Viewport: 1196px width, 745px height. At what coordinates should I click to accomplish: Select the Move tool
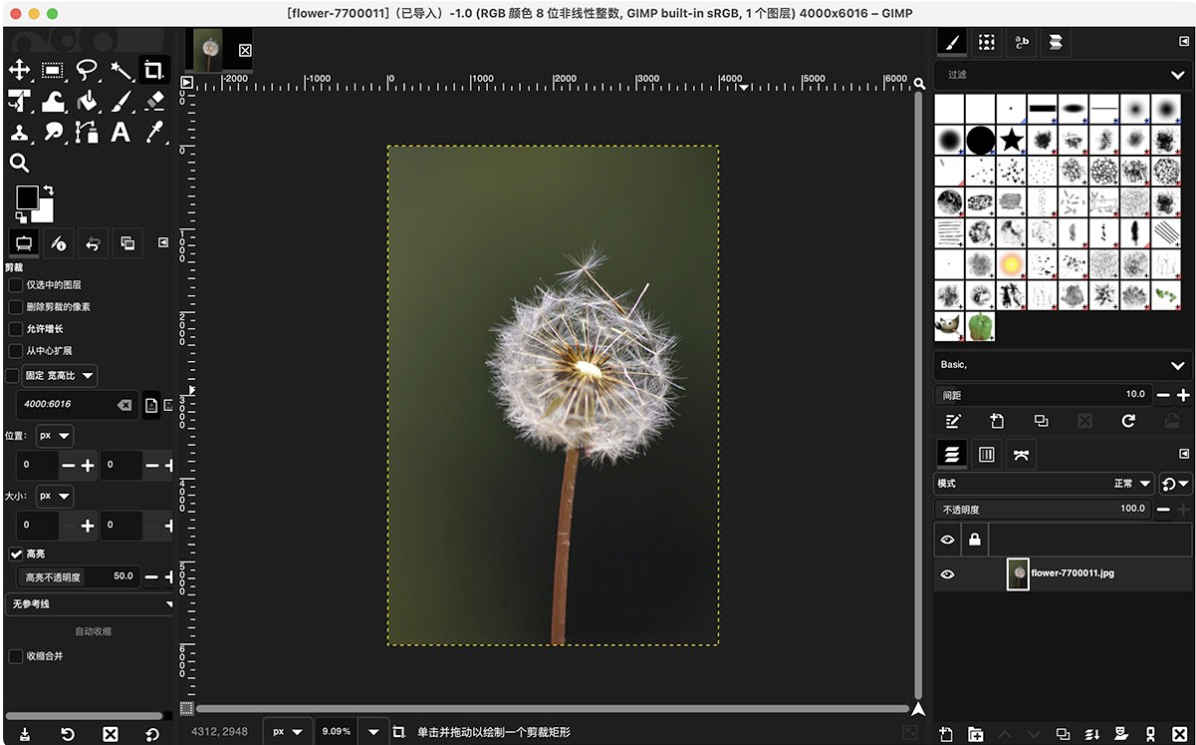click(x=19, y=70)
